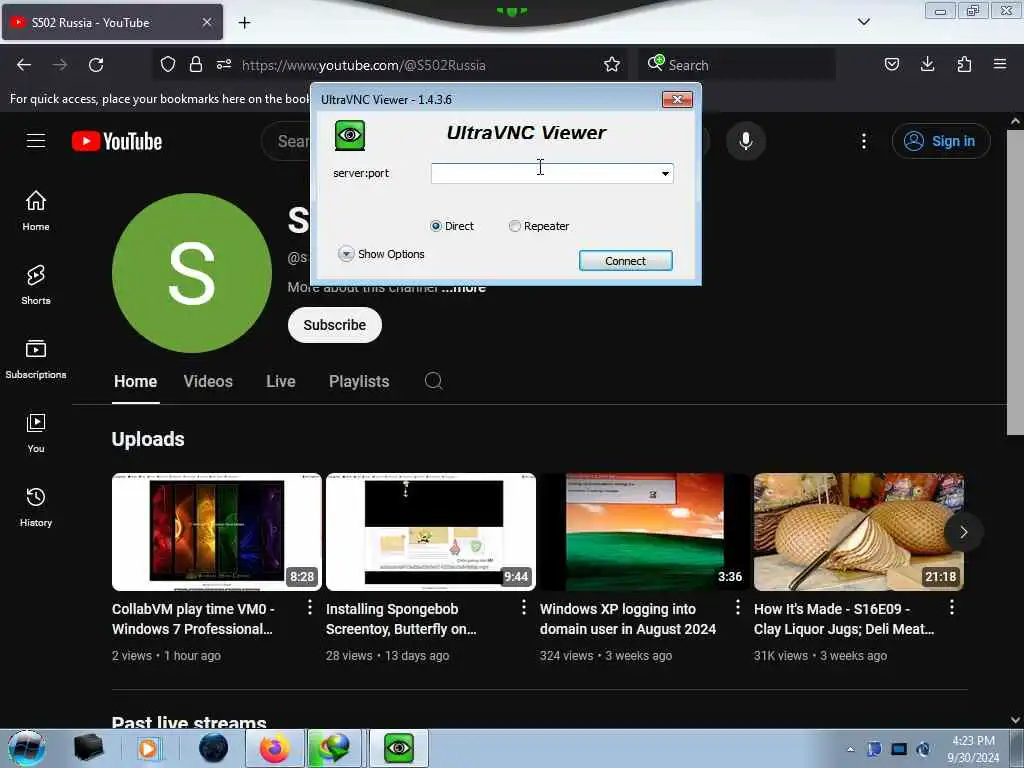Open Installing Spongebob Screentoy video thumbnail
Screen dimensions: 1024x768
click(x=431, y=532)
